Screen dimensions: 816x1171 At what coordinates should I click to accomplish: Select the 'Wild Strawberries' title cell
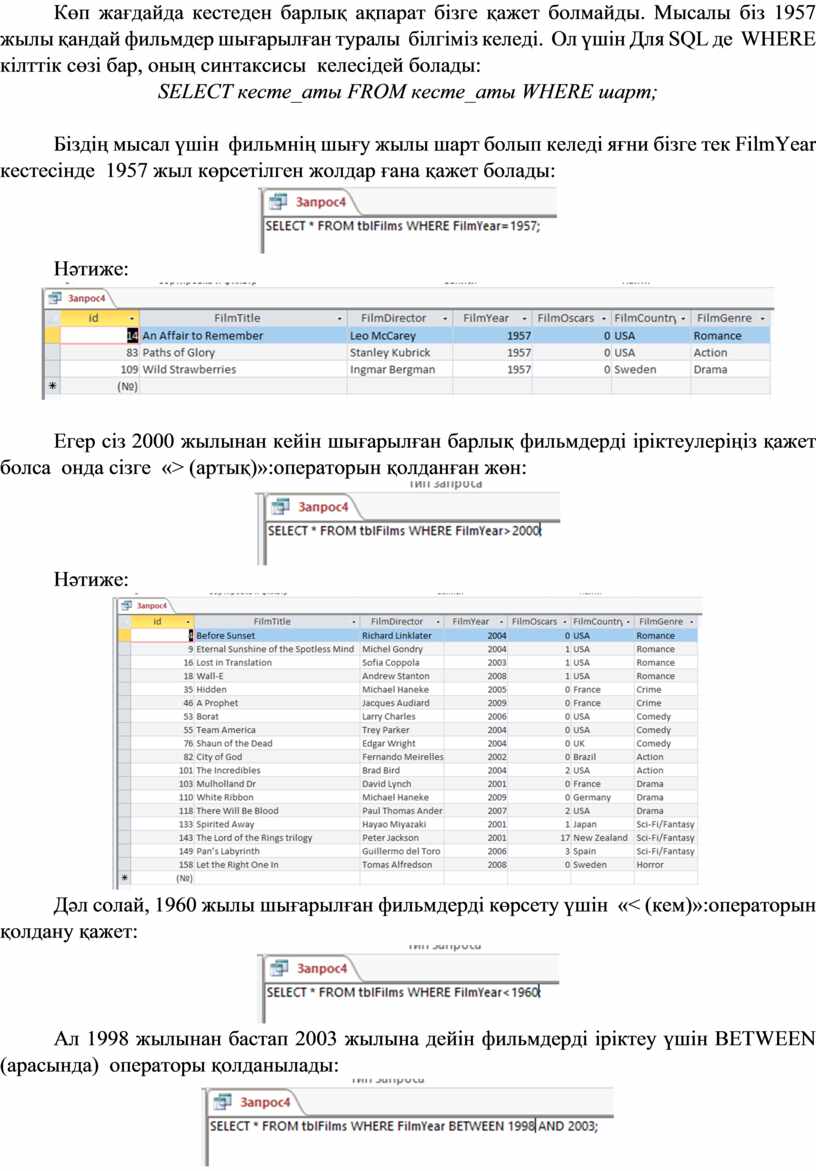(x=243, y=369)
